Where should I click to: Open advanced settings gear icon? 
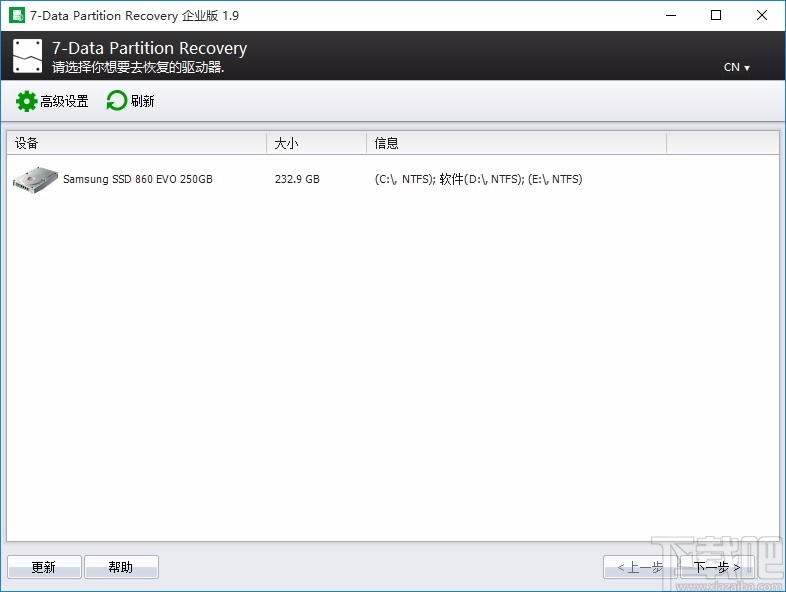click(x=26, y=101)
